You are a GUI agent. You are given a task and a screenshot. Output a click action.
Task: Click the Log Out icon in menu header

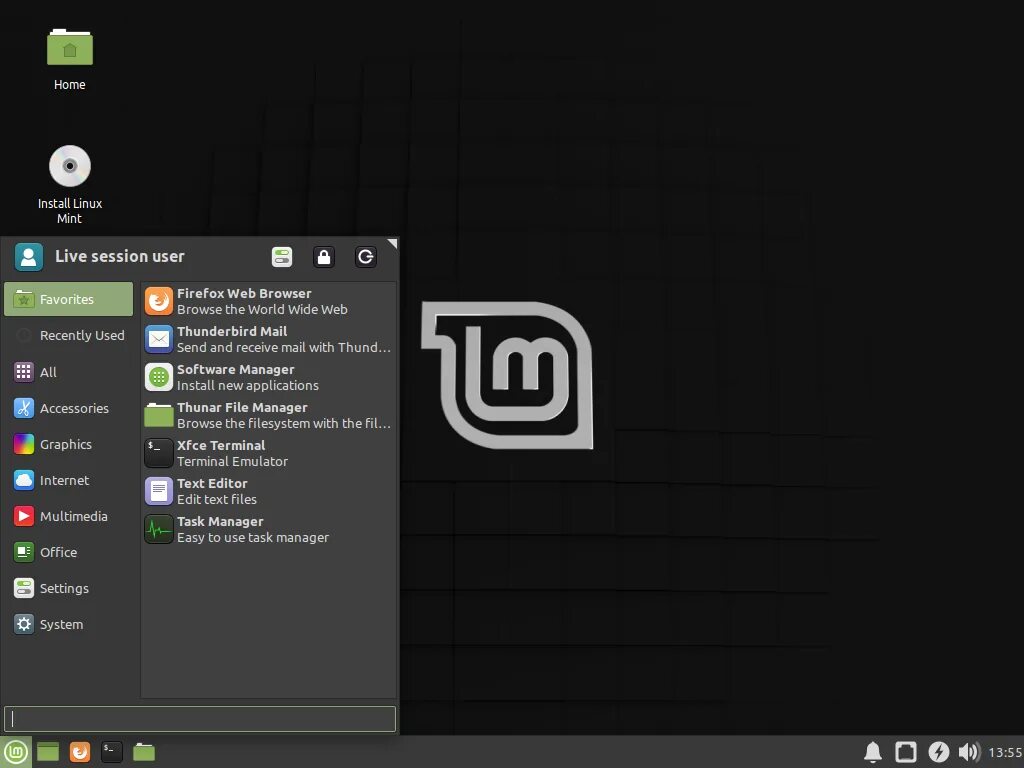[x=366, y=257]
